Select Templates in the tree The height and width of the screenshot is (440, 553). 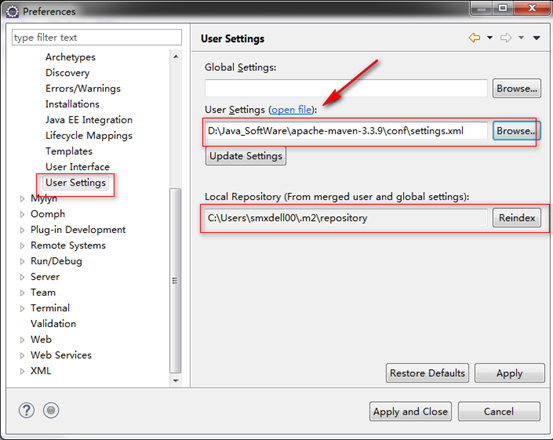(69, 151)
